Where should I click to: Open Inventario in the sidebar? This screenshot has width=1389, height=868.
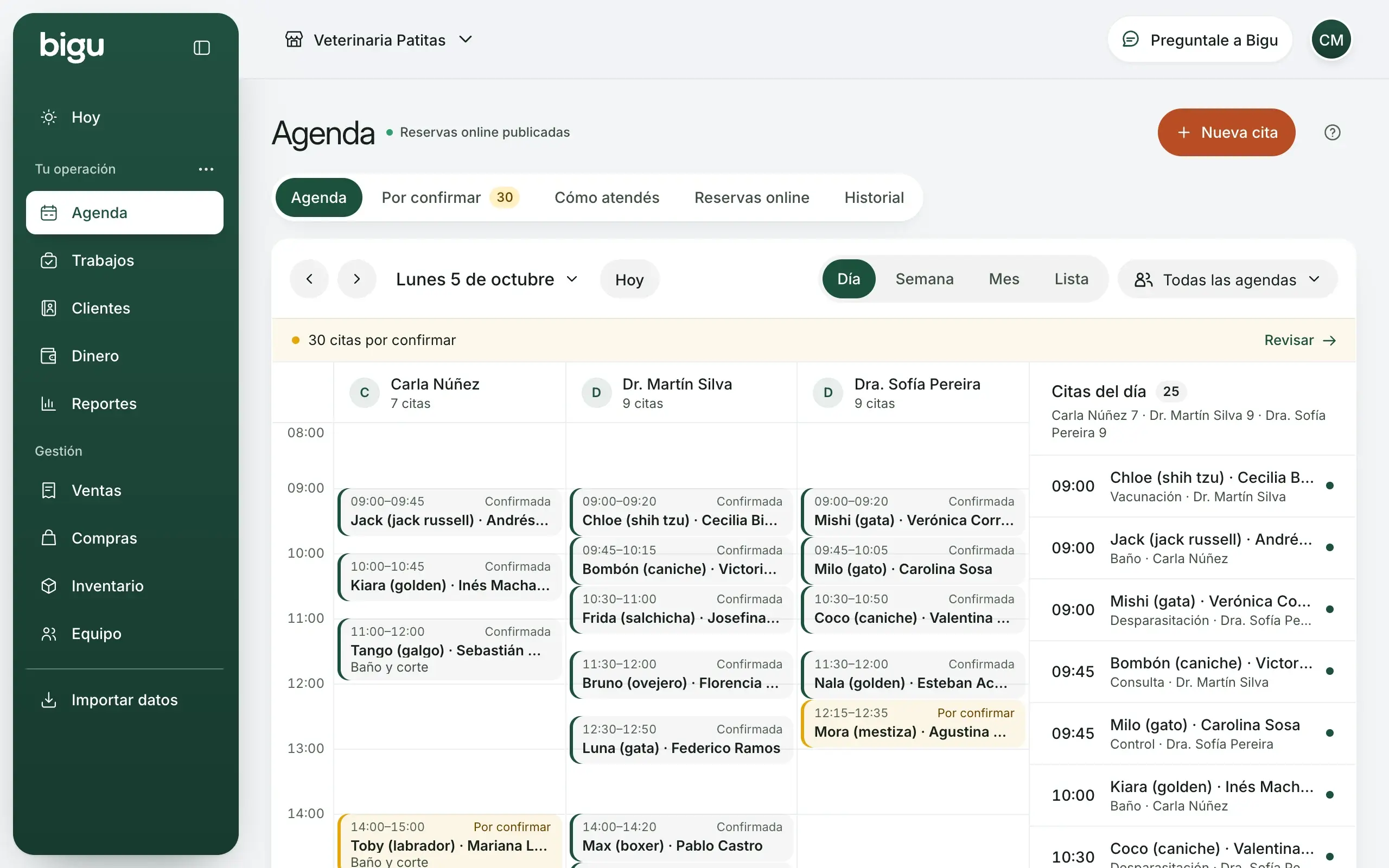click(125, 585)
